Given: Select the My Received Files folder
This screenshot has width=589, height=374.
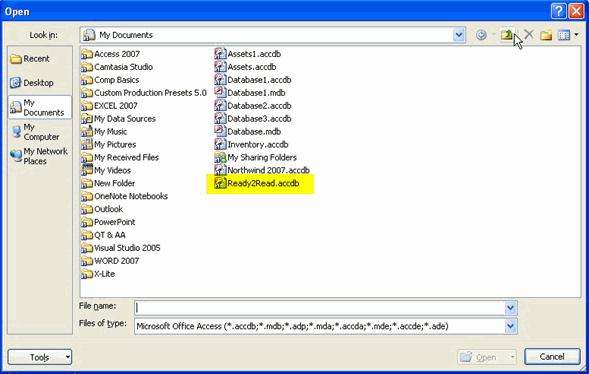Looking at the screenshot, I should tap(120, 157).
